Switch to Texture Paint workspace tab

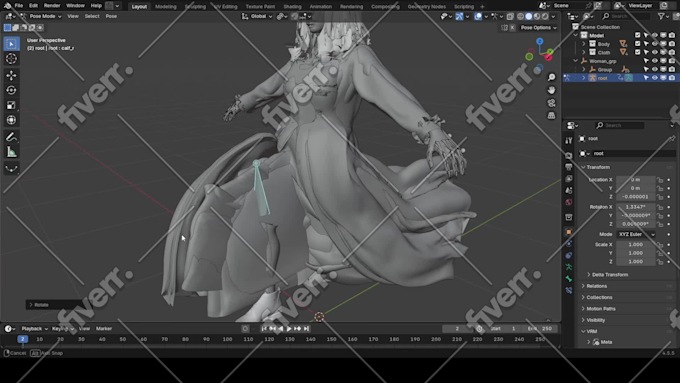[260, 7]
